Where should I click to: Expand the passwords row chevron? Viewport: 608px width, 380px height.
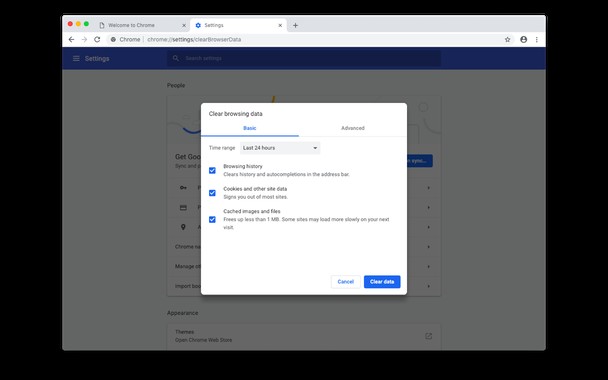(428, 188)
